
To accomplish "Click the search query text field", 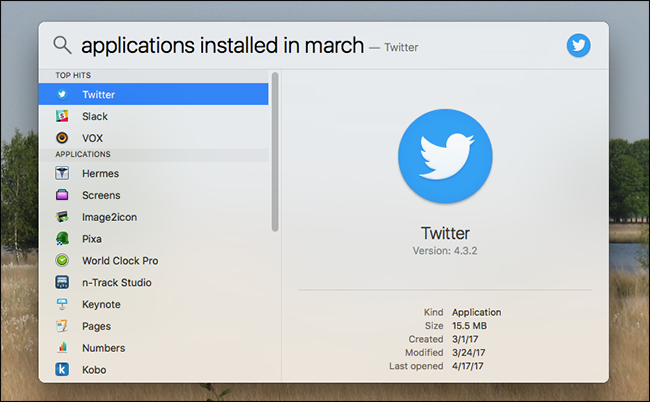I will [x=222, y=45].
